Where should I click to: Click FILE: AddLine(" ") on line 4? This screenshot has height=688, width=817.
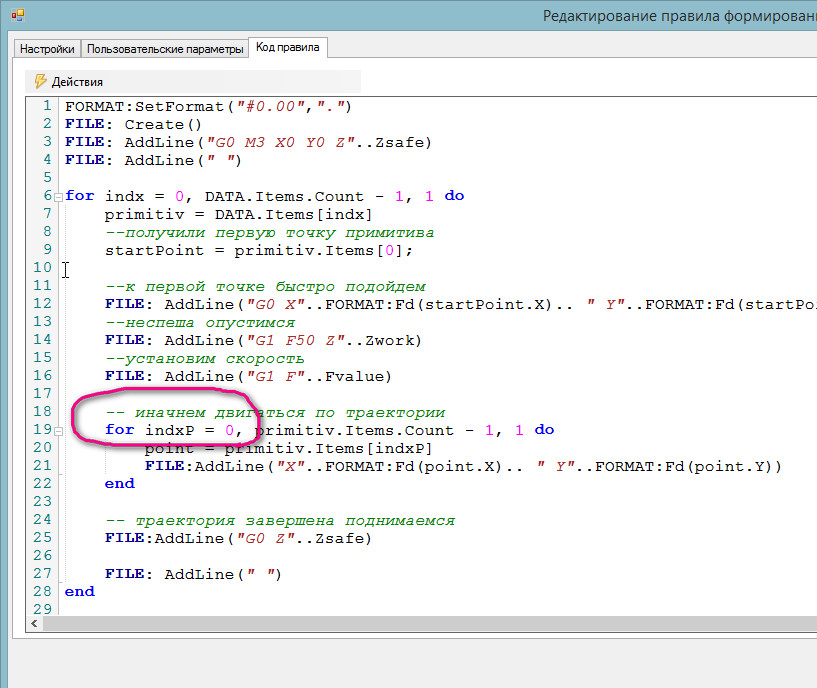[153, 161]
